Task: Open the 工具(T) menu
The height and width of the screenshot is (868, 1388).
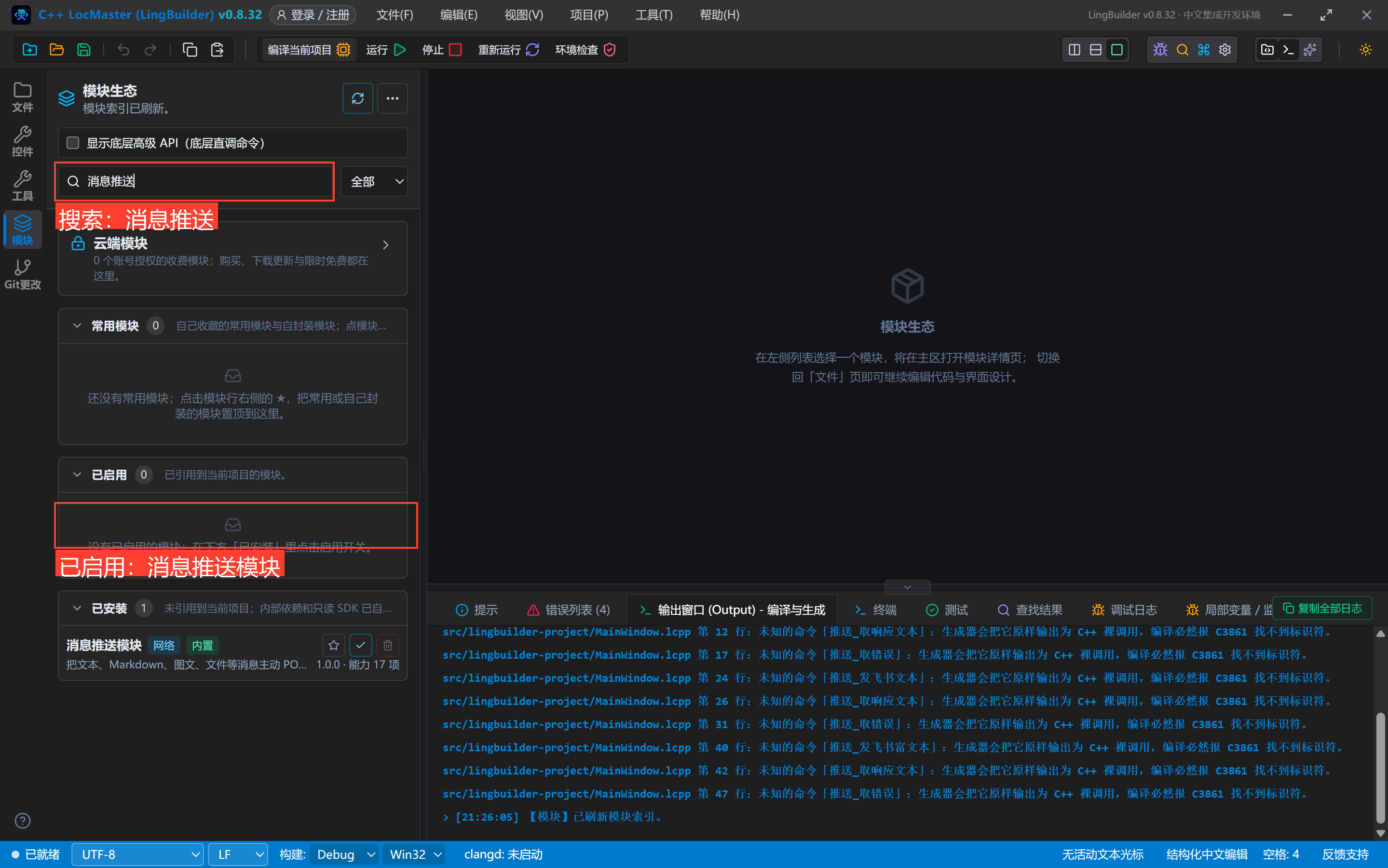Action: [654, 15]
